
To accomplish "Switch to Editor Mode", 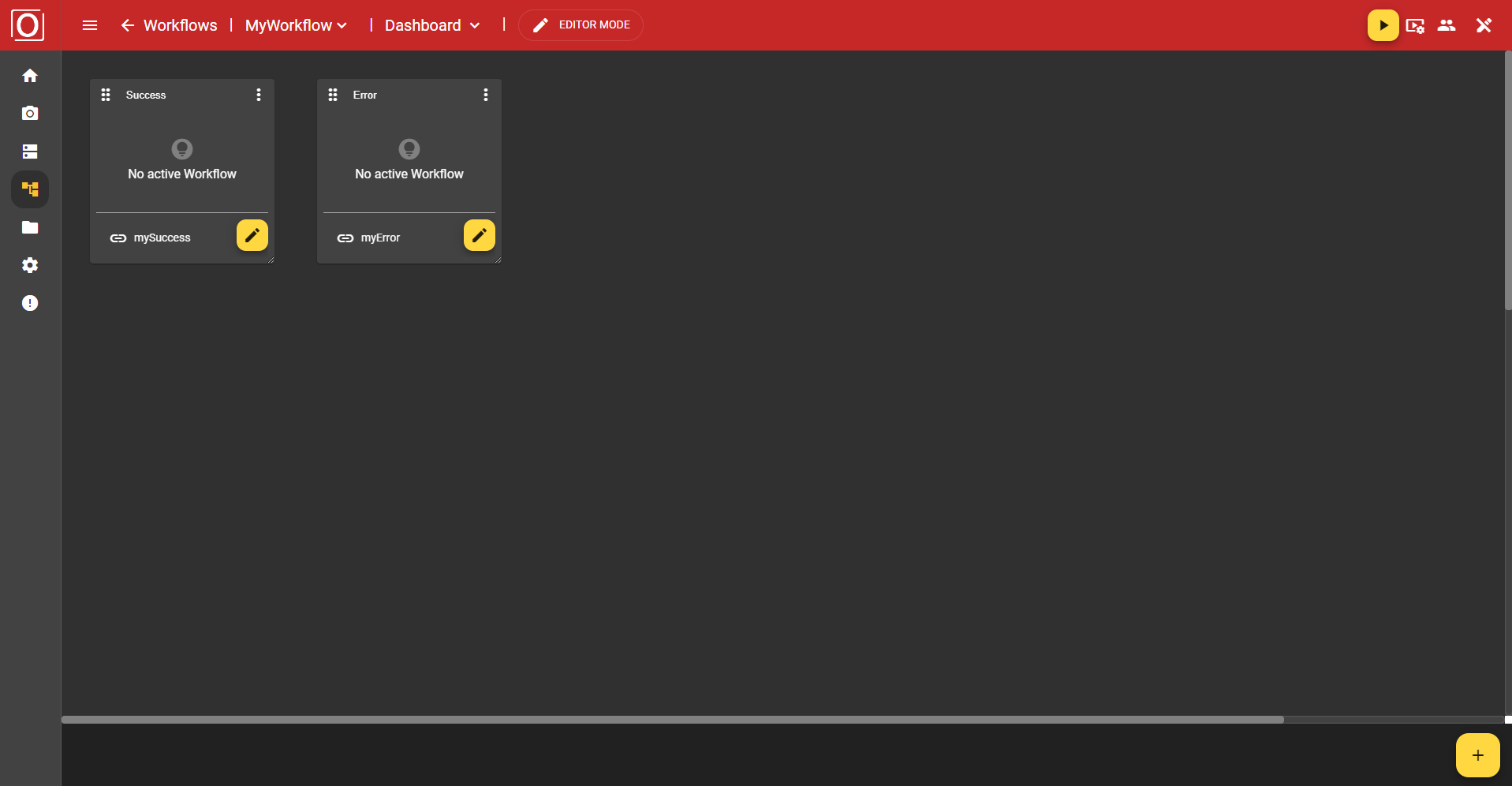I will click(581, 24).
